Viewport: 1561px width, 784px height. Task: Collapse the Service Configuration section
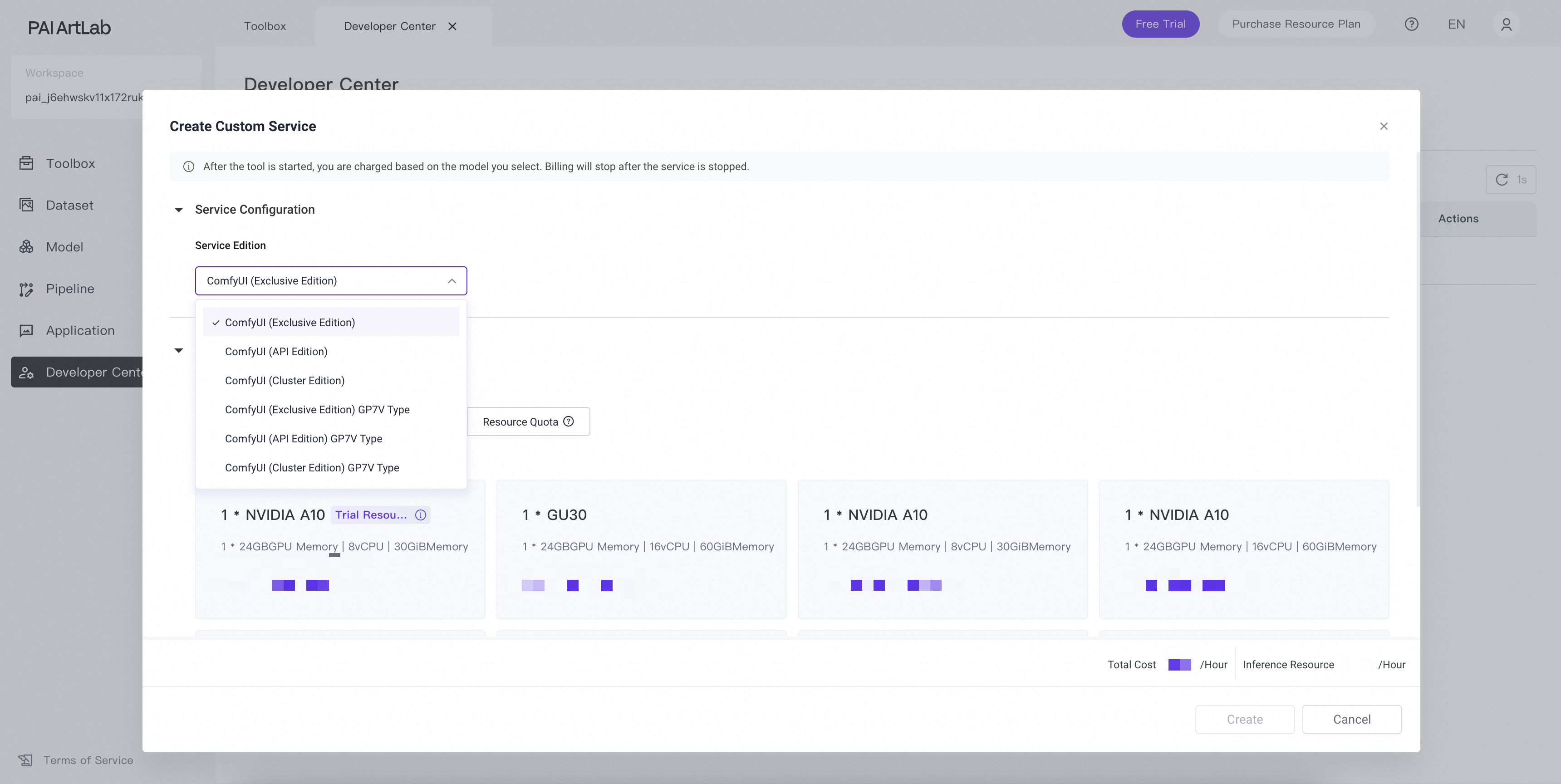click(x=179, y=210)
